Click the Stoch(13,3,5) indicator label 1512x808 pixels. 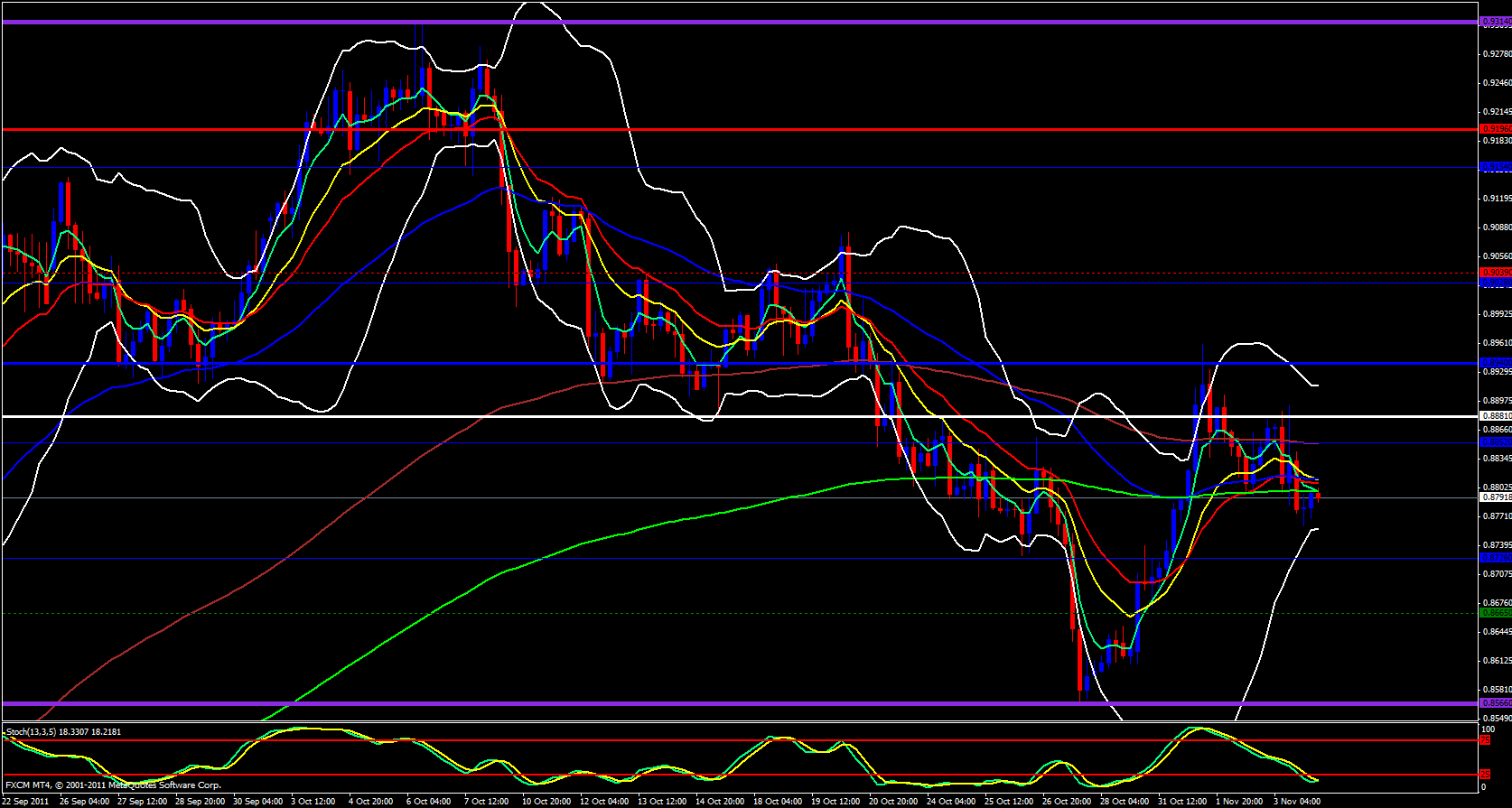pyautogui.click(x=63, y=732)
